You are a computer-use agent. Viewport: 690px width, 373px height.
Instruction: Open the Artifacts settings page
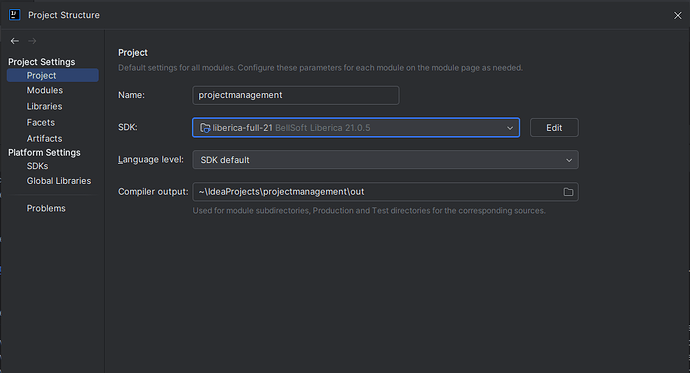(44, 139)
